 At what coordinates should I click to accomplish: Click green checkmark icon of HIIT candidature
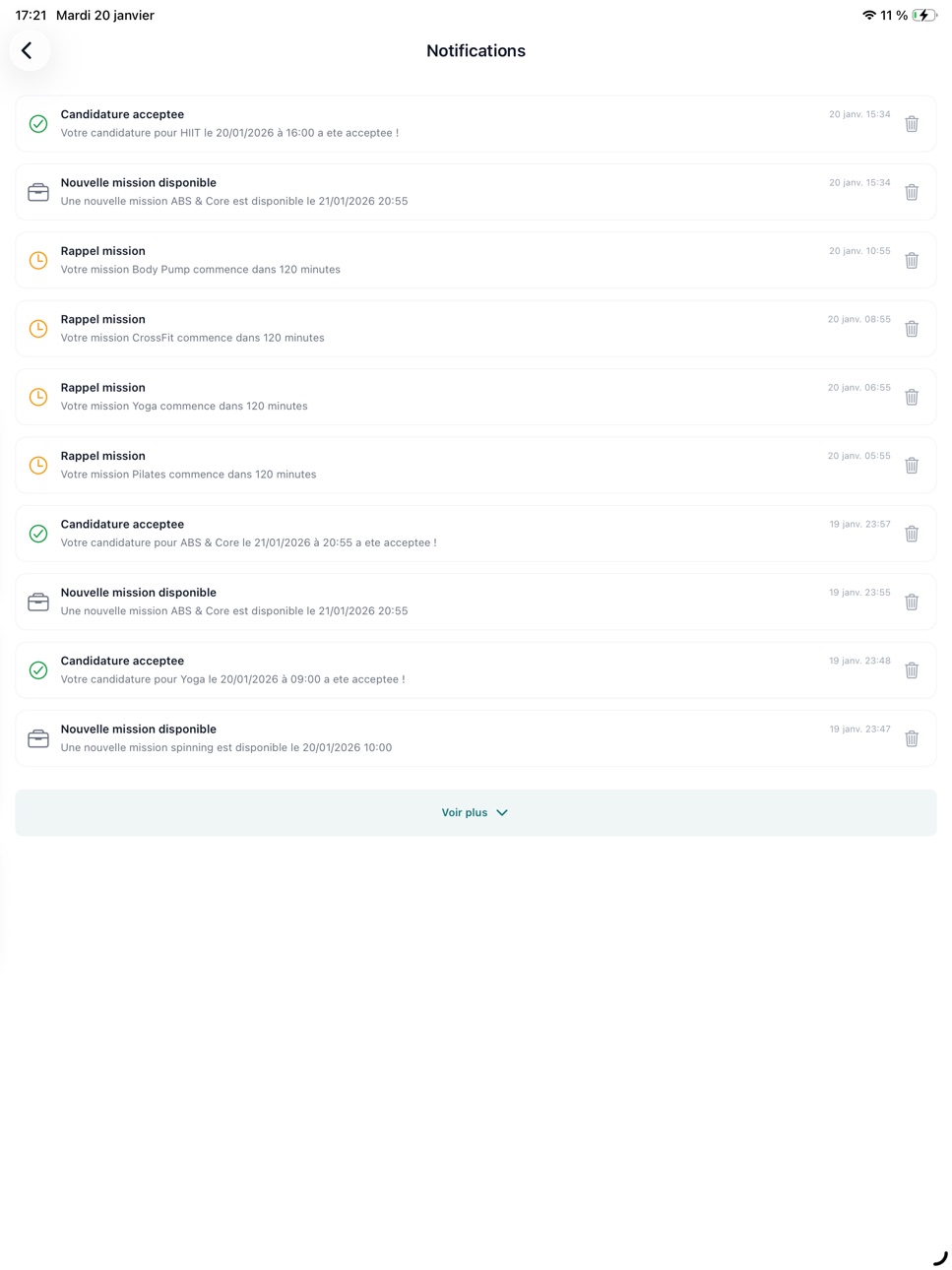[x=38, y=124]
